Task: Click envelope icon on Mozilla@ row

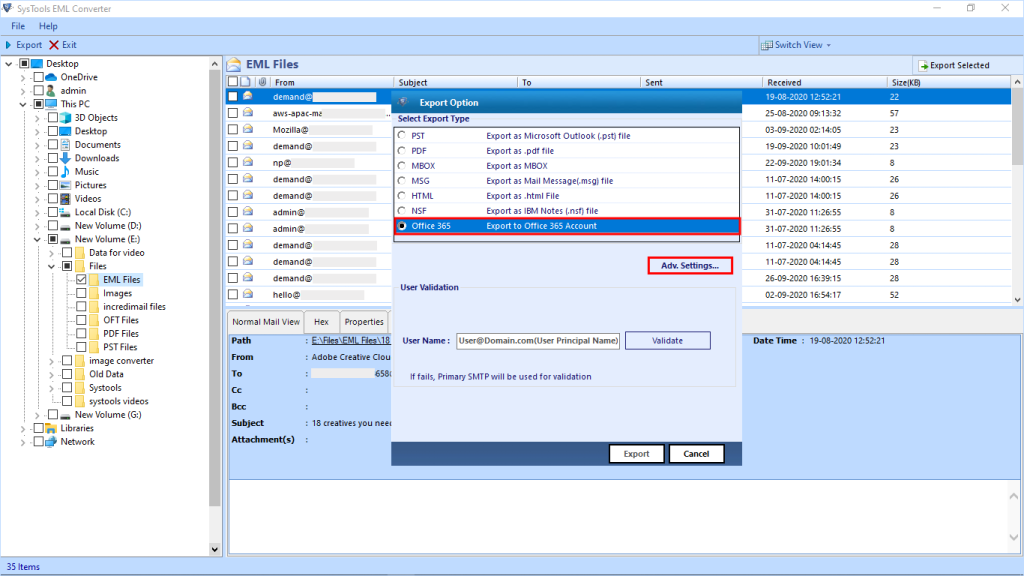Action: tap(248, 129)
